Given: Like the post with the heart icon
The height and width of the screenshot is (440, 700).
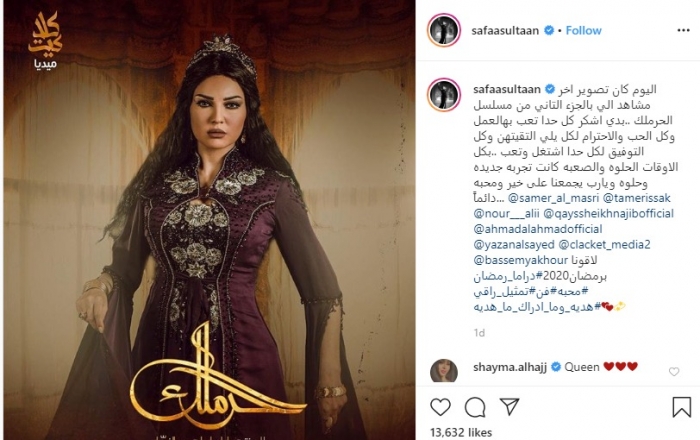Looking at the screenshot, I should 440,407.
